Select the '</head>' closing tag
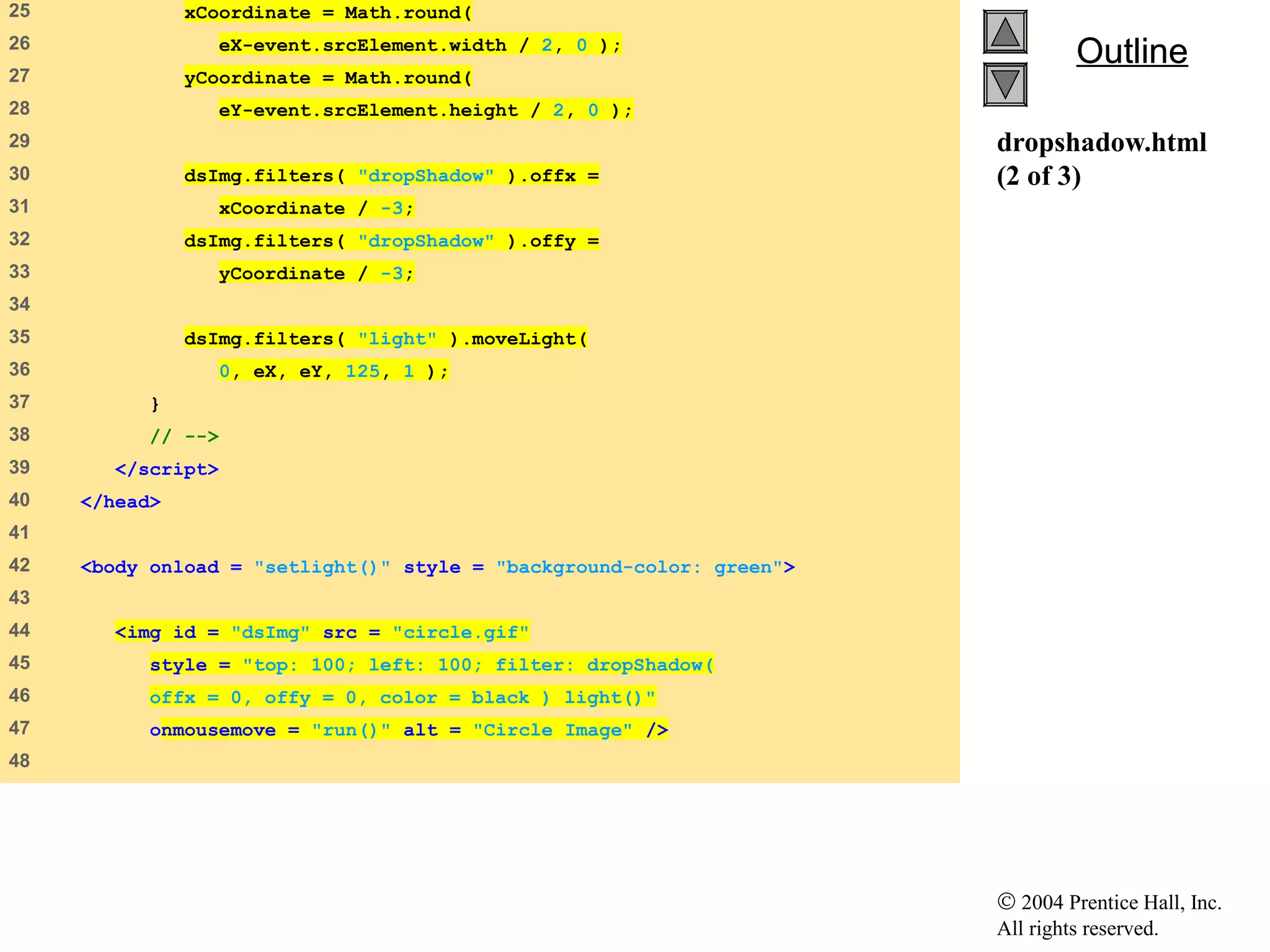The image size is (1270, 952). point(120,501)
